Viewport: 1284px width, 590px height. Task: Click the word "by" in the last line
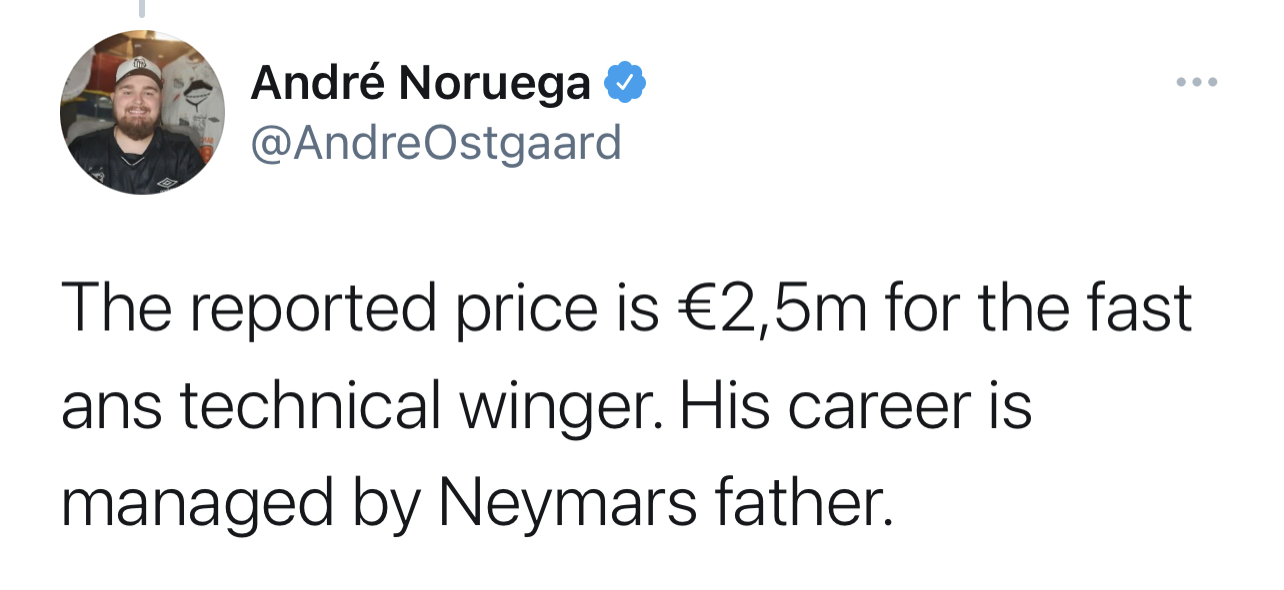pos(383,502)
